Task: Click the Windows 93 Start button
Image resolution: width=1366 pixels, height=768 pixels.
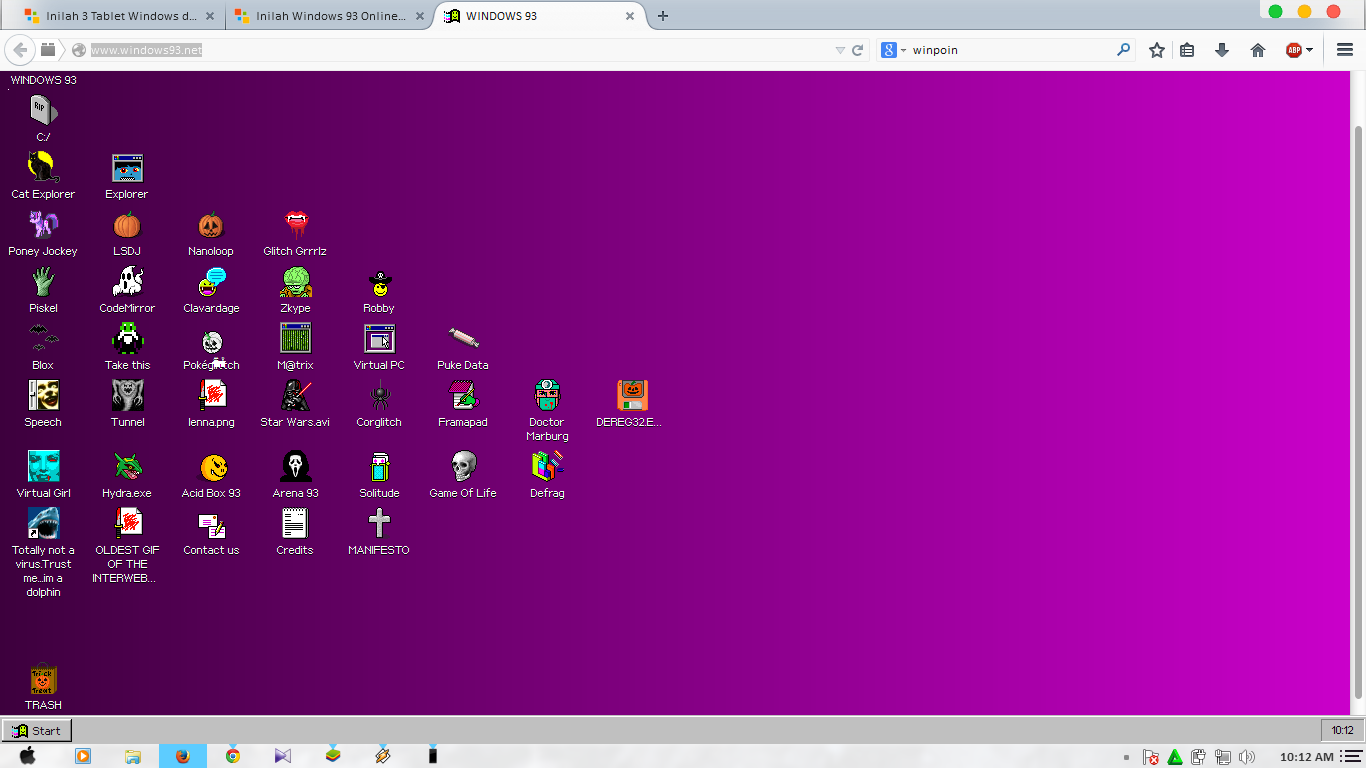Action: (36, 730)
